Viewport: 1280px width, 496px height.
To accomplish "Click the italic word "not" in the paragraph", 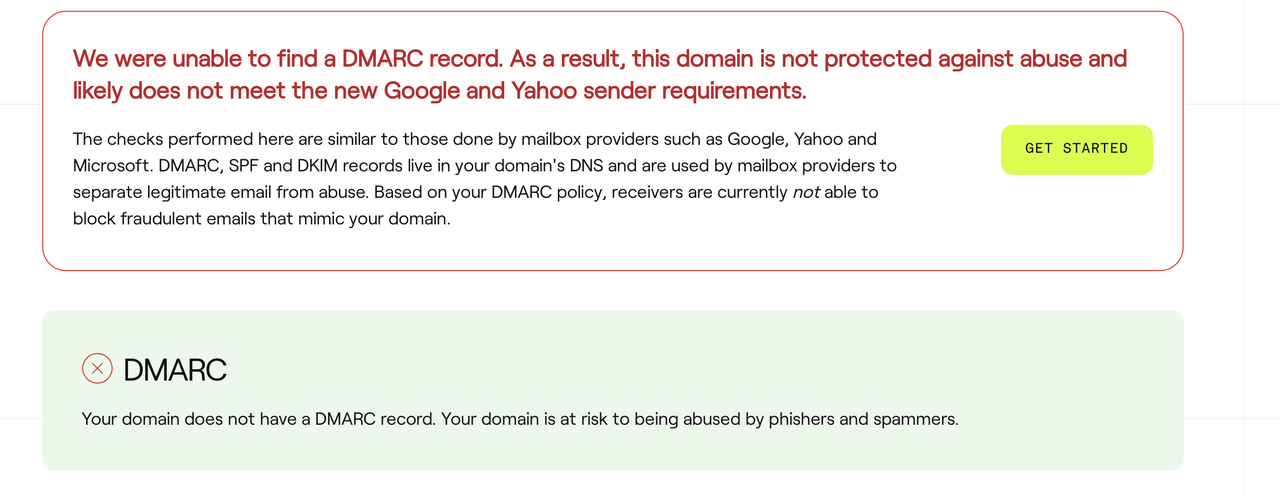I will point(806,191).
